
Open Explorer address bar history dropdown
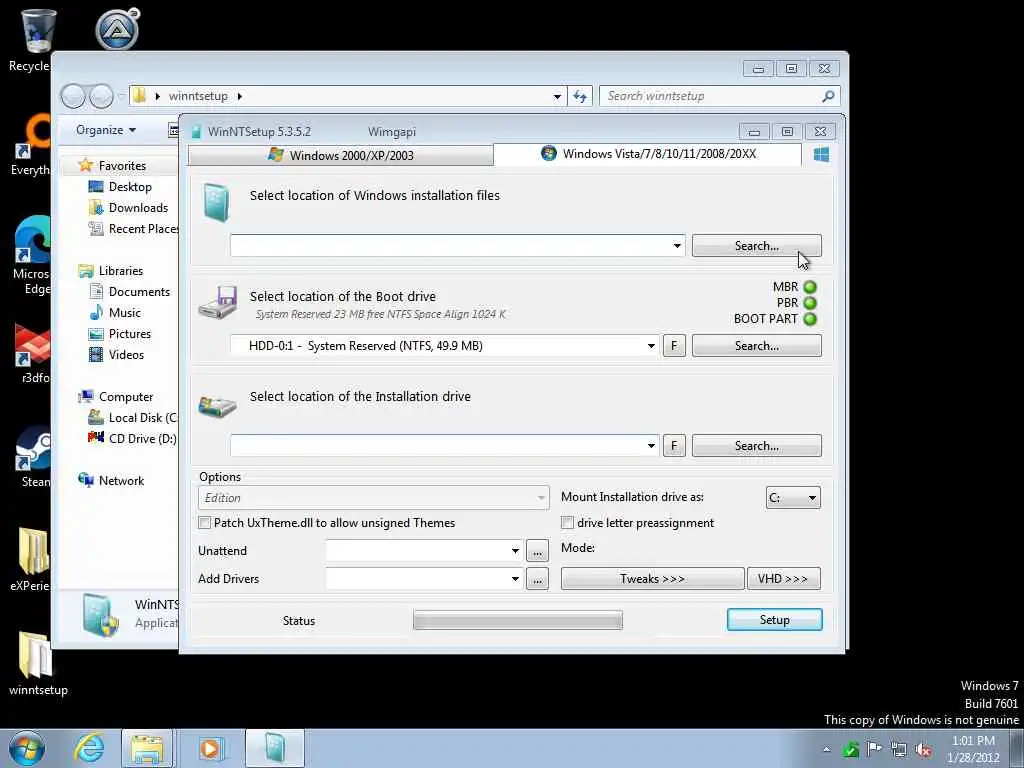click(x=557, y=97)
